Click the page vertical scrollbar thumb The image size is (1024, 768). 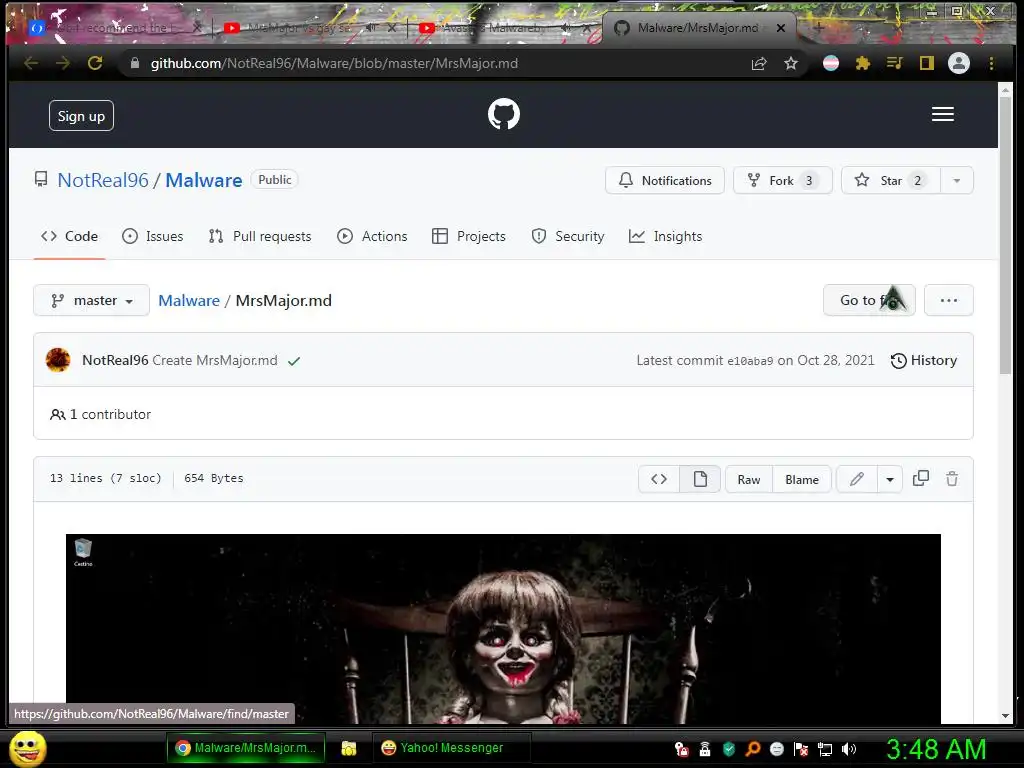[1005, 235]
